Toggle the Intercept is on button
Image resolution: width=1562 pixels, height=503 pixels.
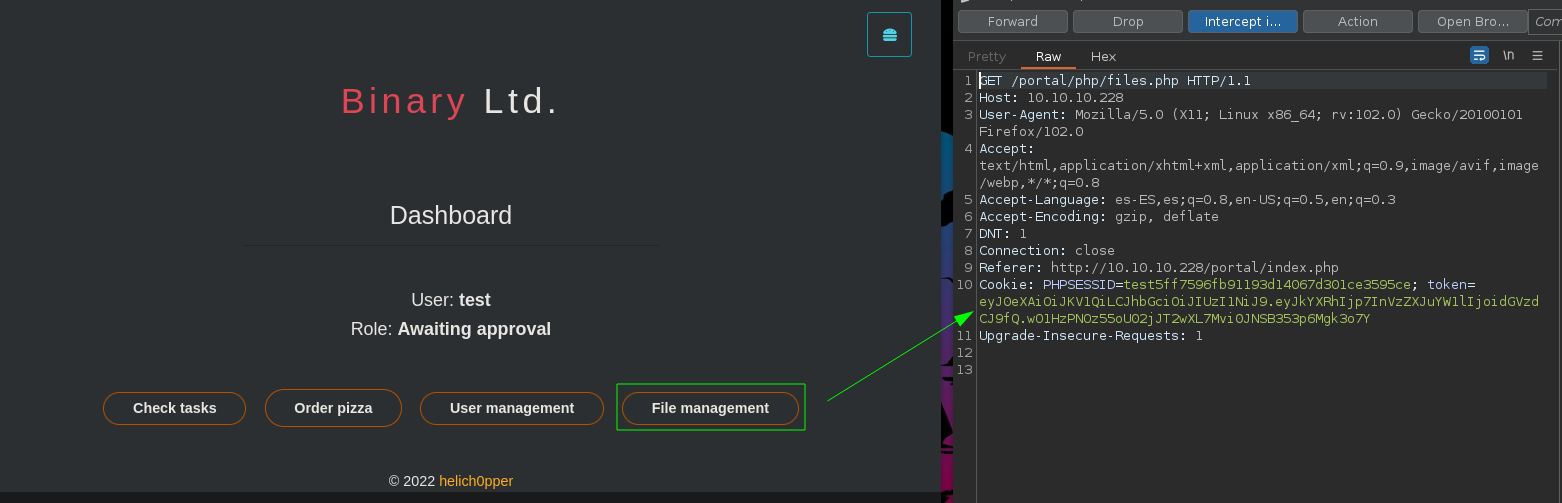[x=1243, y=21]
